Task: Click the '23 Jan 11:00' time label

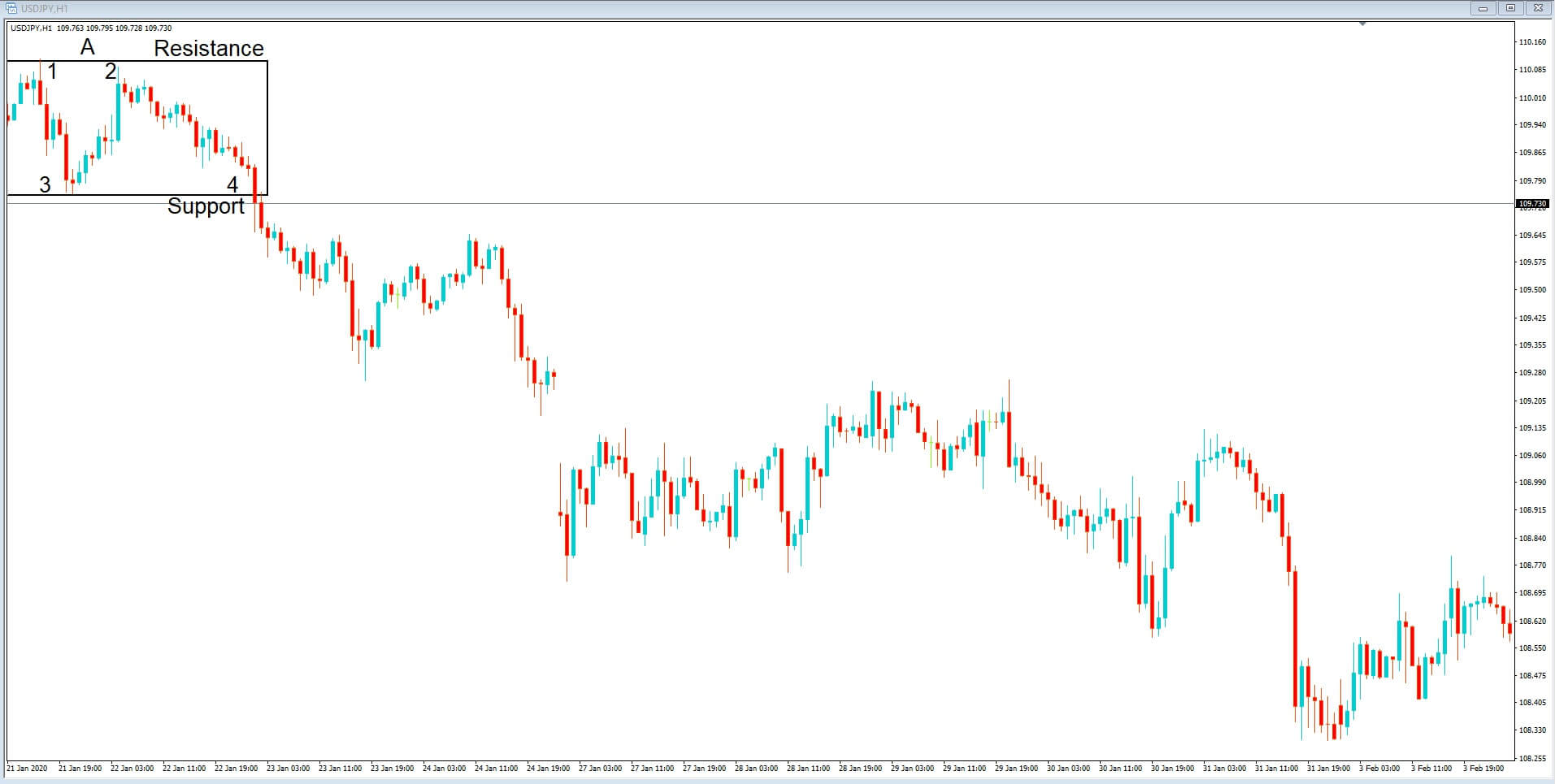Action: pyautogui.click(x=340, y=769)
